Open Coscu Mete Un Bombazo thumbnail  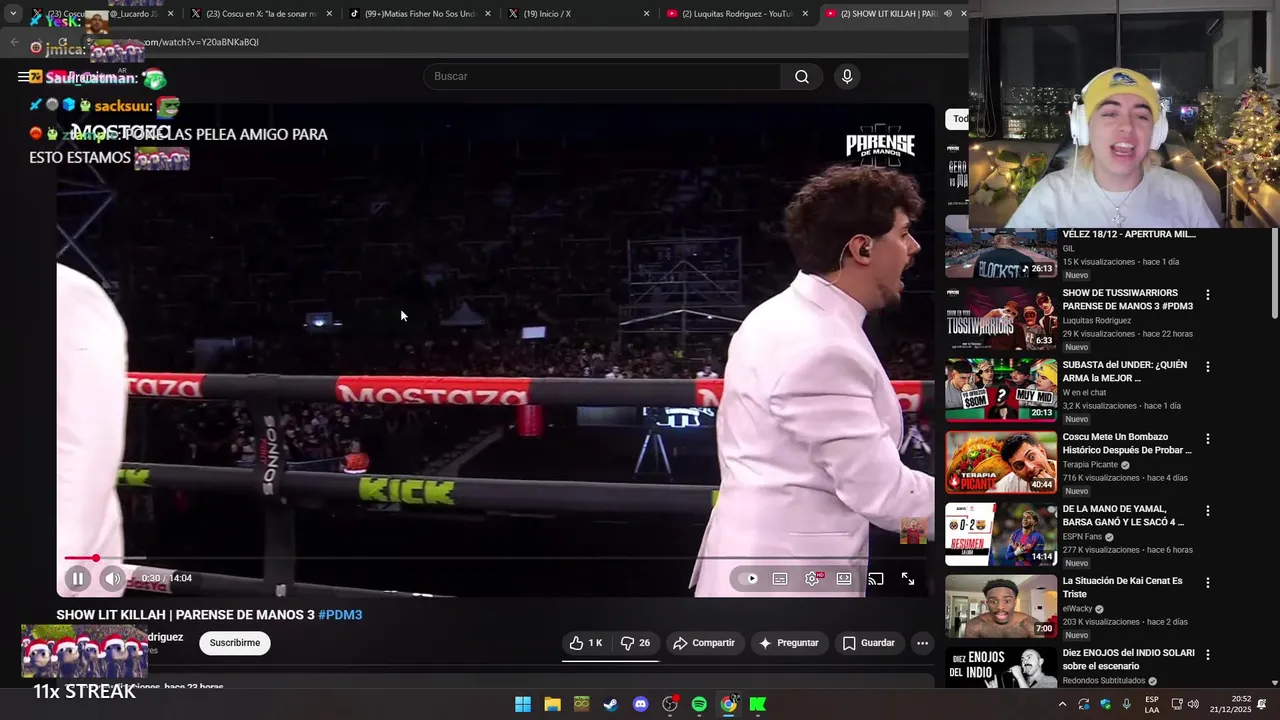[x=1001, y=462]
